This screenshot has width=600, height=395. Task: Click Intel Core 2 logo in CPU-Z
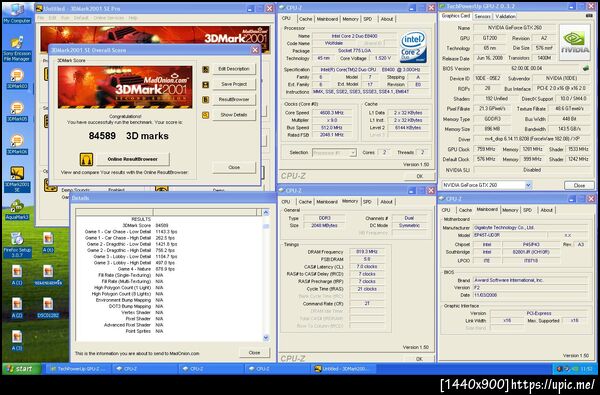coord(413,47)
